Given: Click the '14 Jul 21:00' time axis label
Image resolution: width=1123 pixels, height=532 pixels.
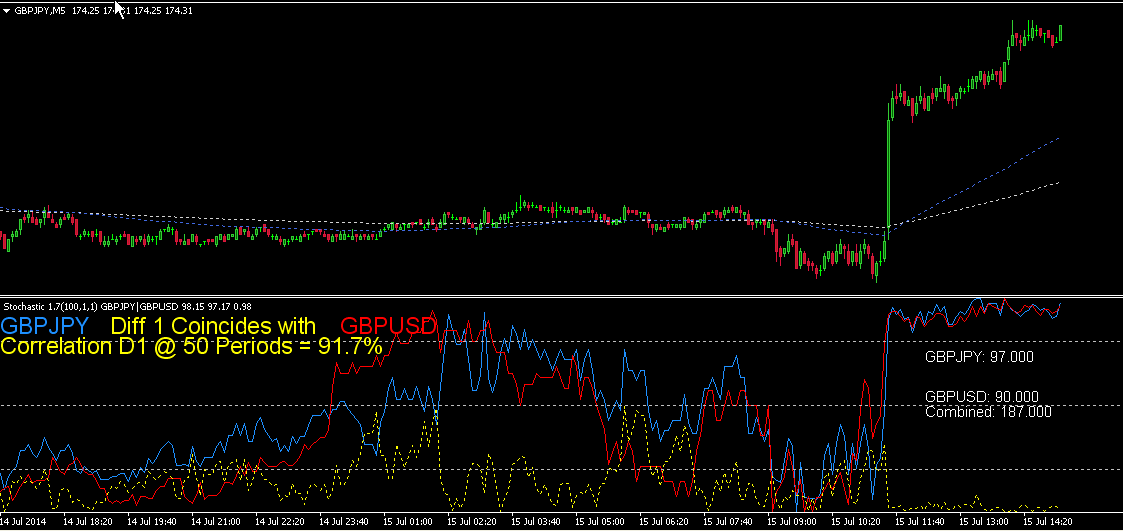Looking at the screenshot, I should click(216, 521).
